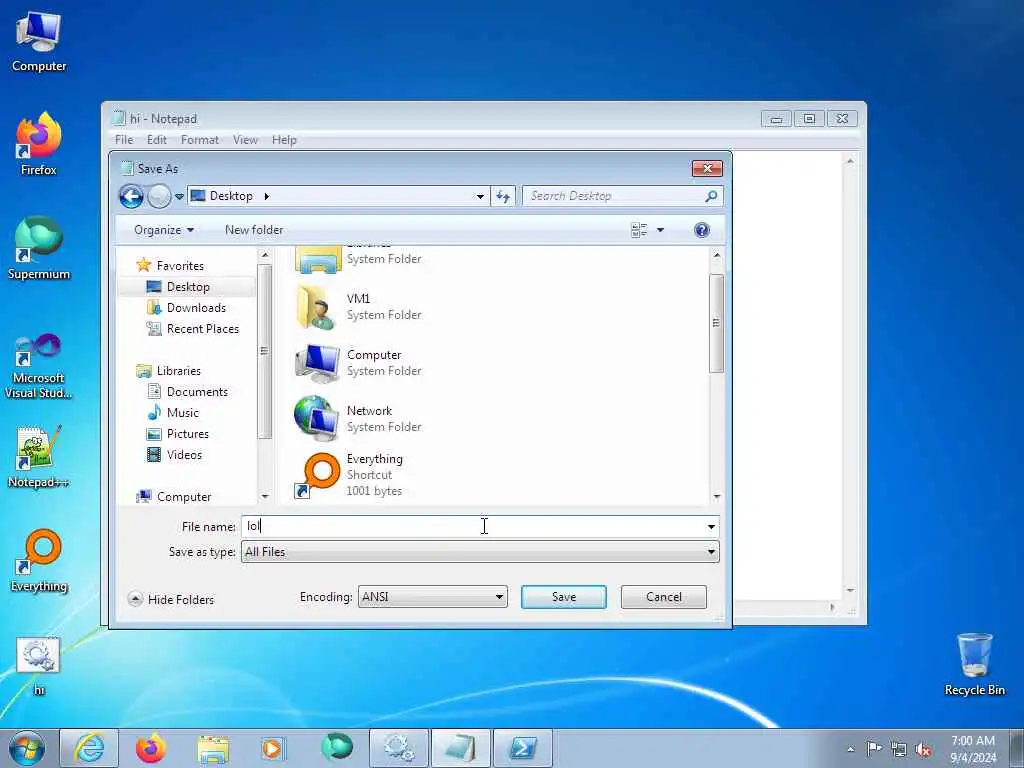Select Videos library
This screenshot has width=1024, height=768.
click(174, 454)
